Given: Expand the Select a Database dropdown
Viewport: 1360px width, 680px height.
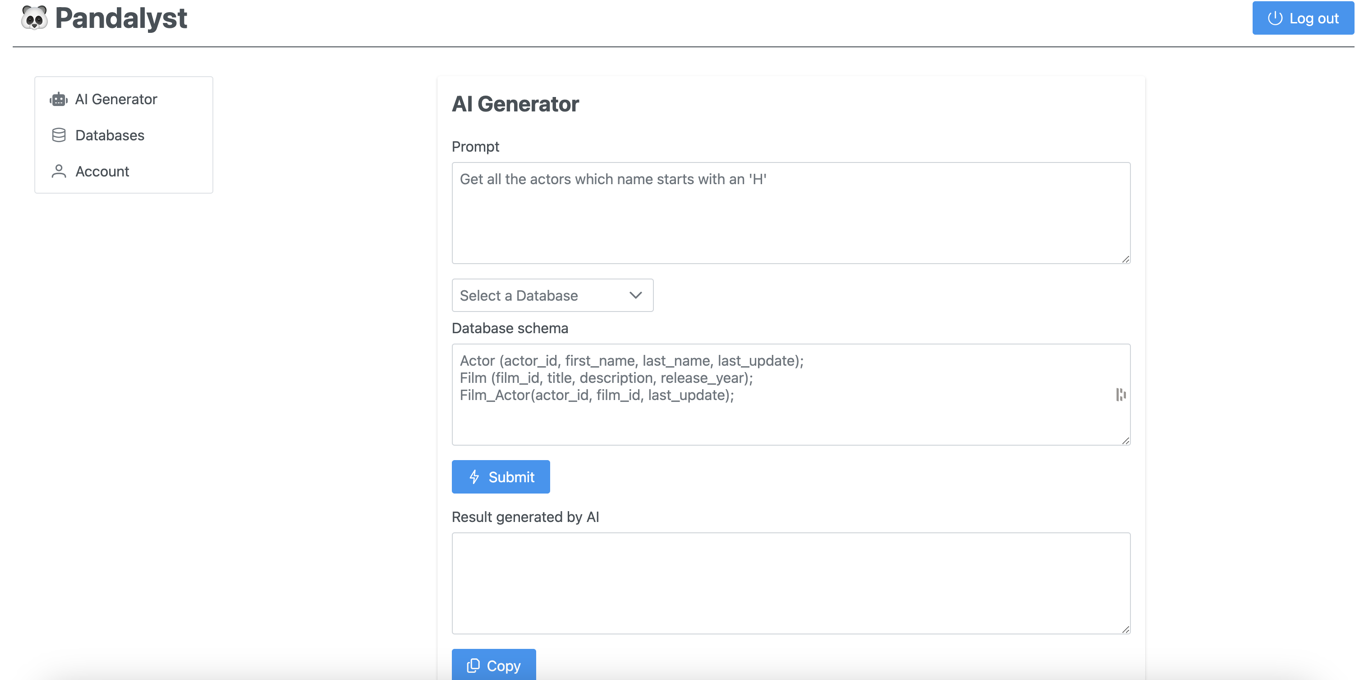Looking at the screenshot, I should coord(552,295).
